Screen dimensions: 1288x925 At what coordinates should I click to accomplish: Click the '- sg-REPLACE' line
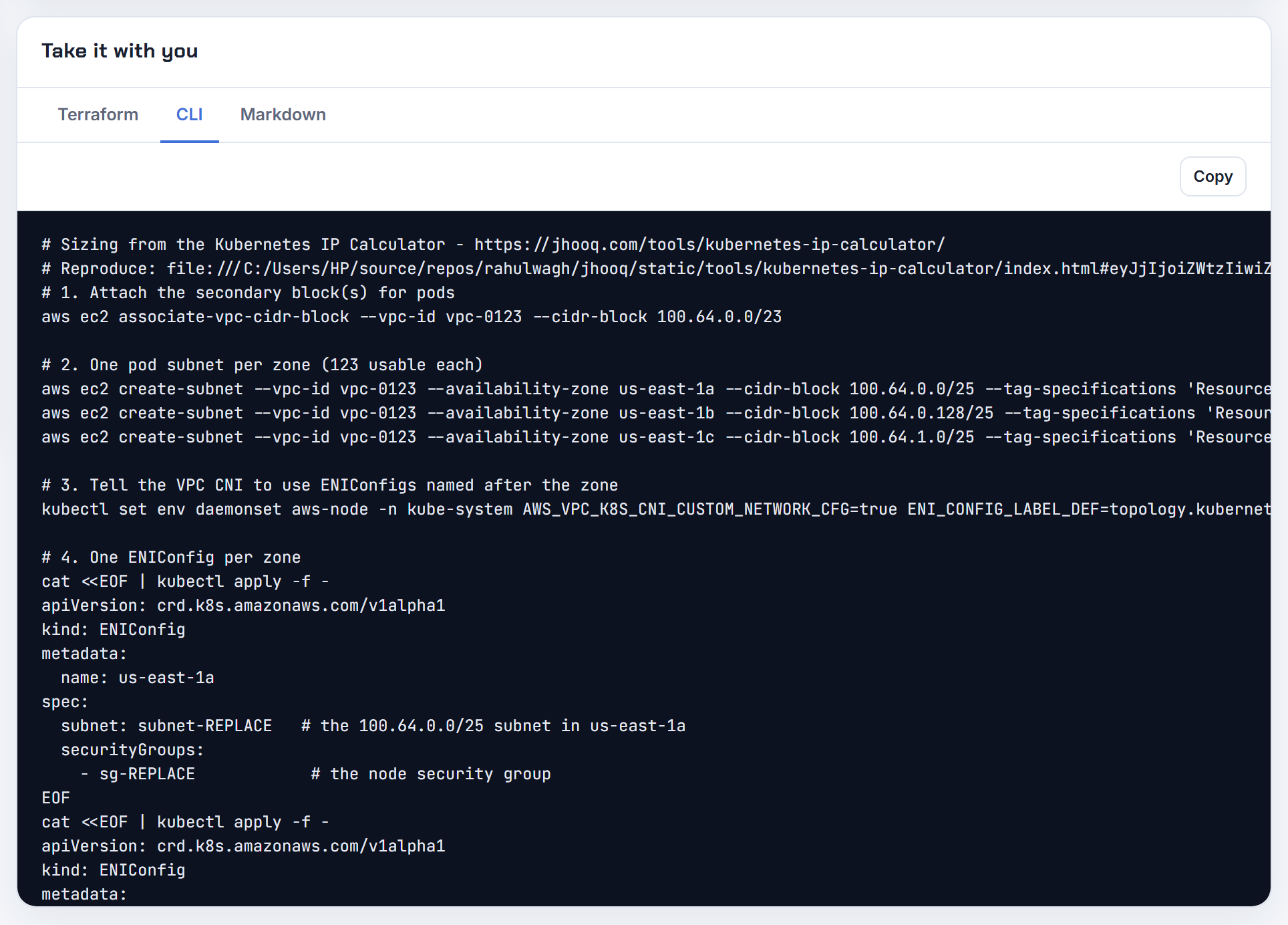pyautogui.click(x=315, y=774)
